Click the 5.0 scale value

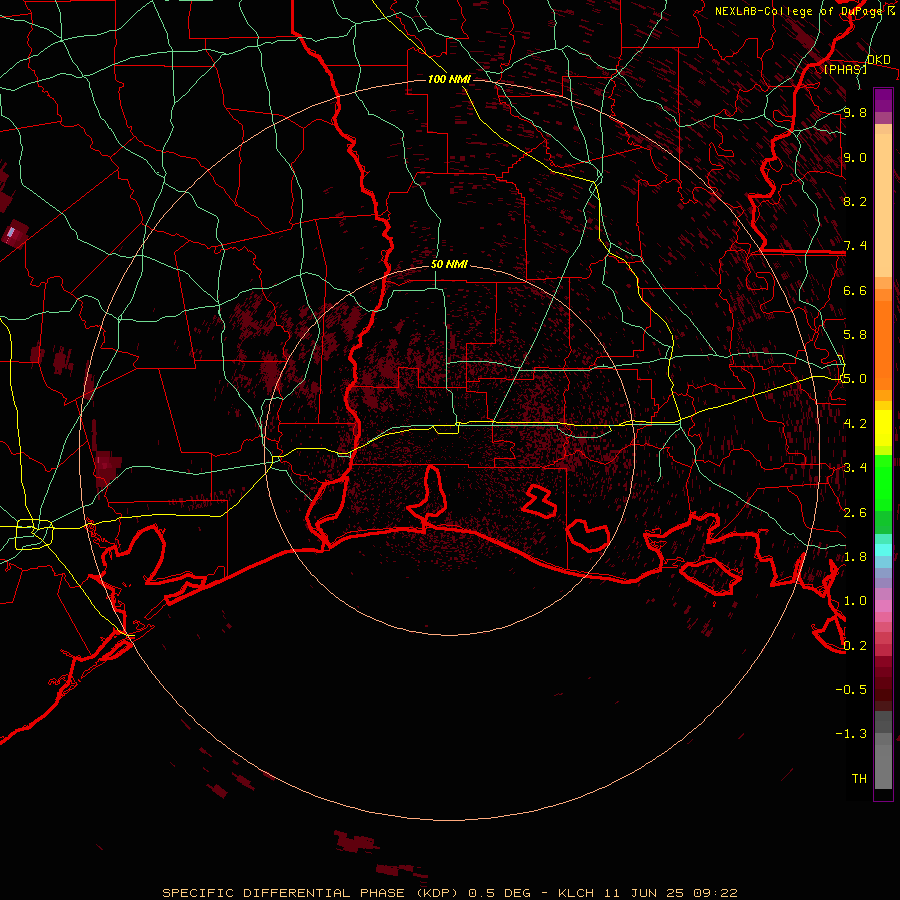(x=855, y=379)
